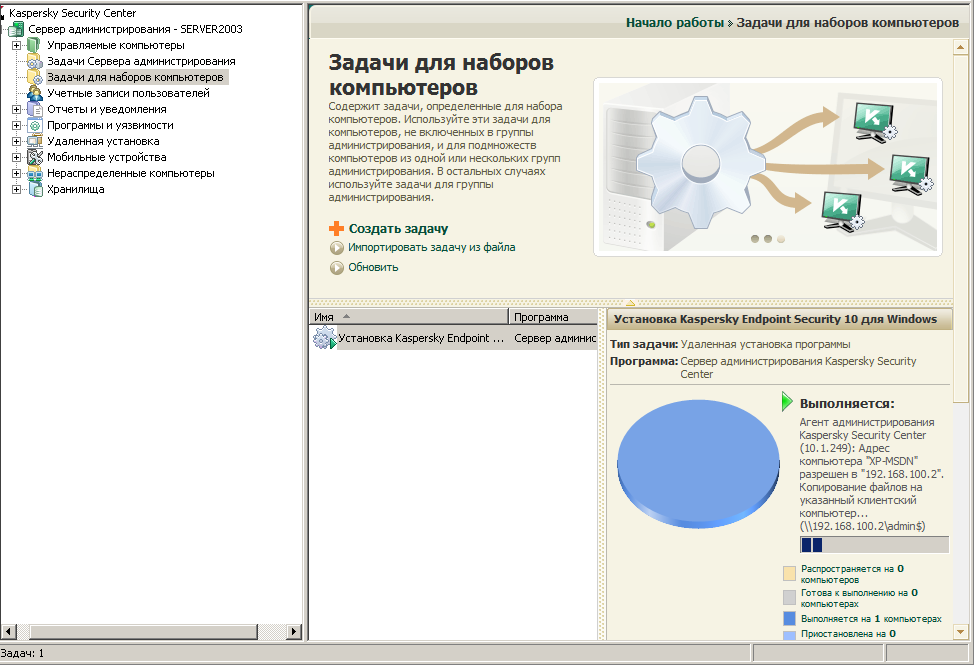The image size is (974, 665).
Task: Click the second dot of the banner carousel
Action: [768, 238]
